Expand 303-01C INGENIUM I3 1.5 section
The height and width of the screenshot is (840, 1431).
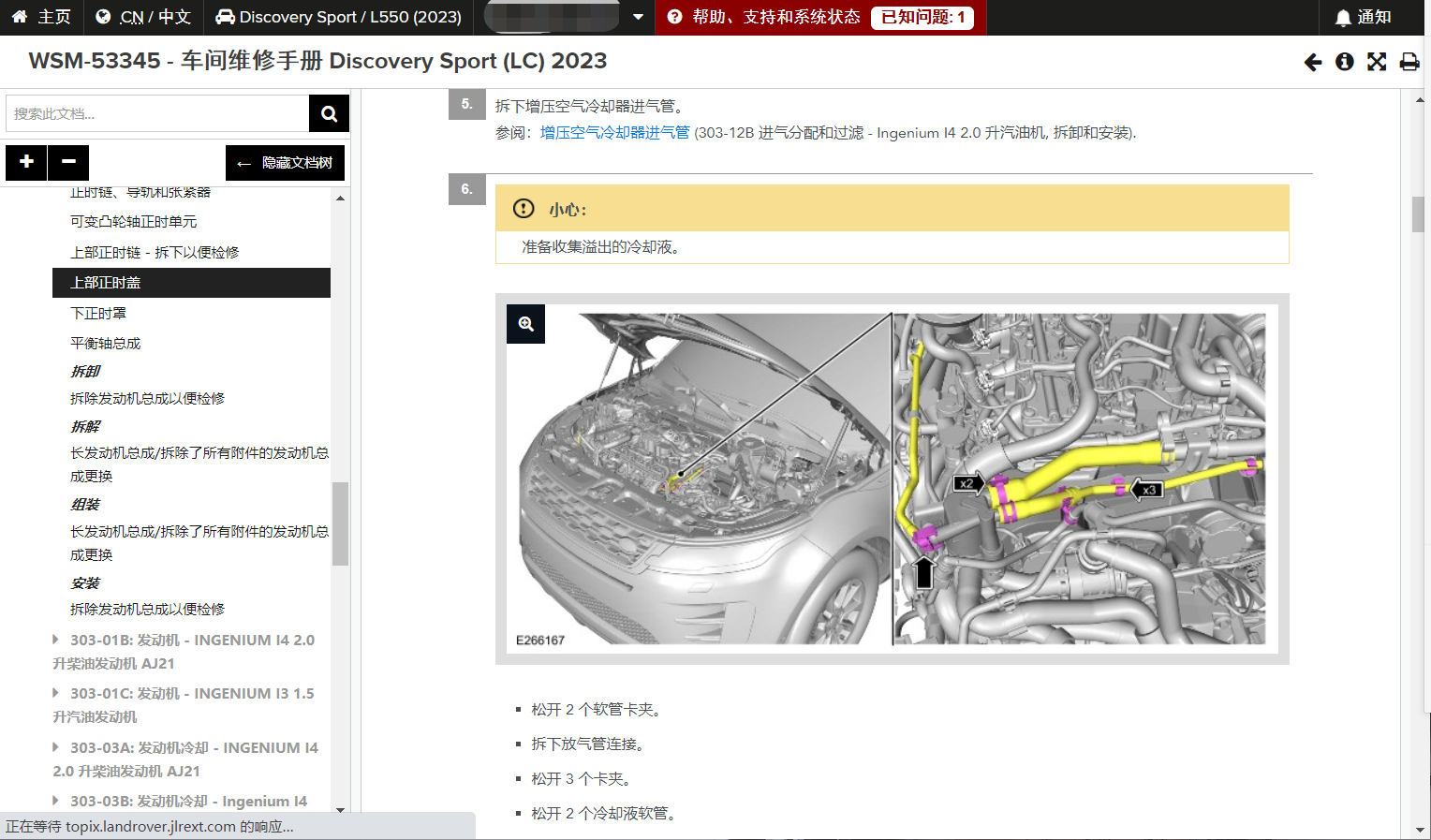pos(56,693)
